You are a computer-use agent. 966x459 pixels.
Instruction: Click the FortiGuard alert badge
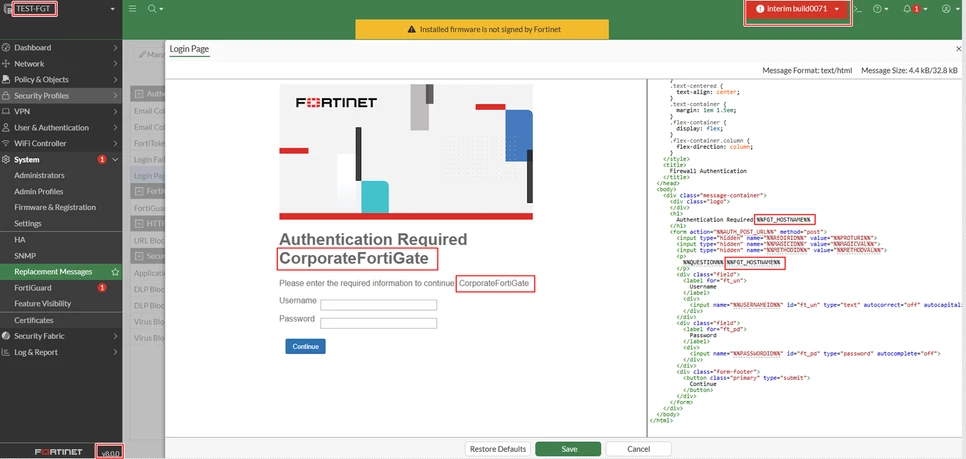coord(102,288)
